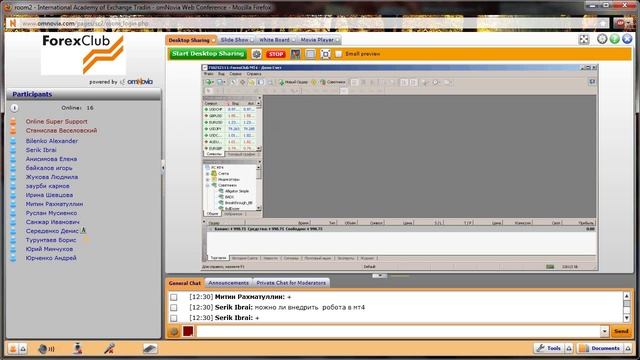
Task: Expand the Documents menu arrow
Action: (x=628, y=348)
